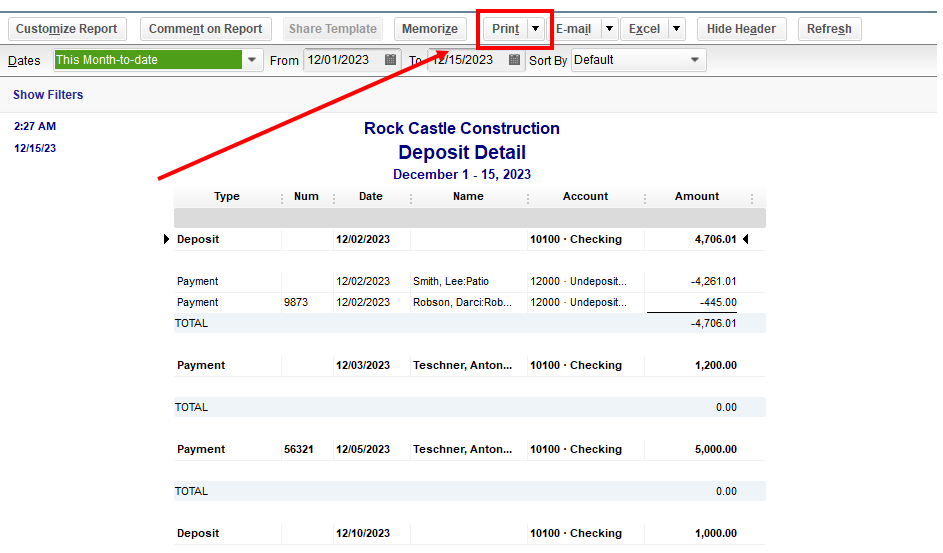Click the 12/05/2023 date cell

[363, 450]
